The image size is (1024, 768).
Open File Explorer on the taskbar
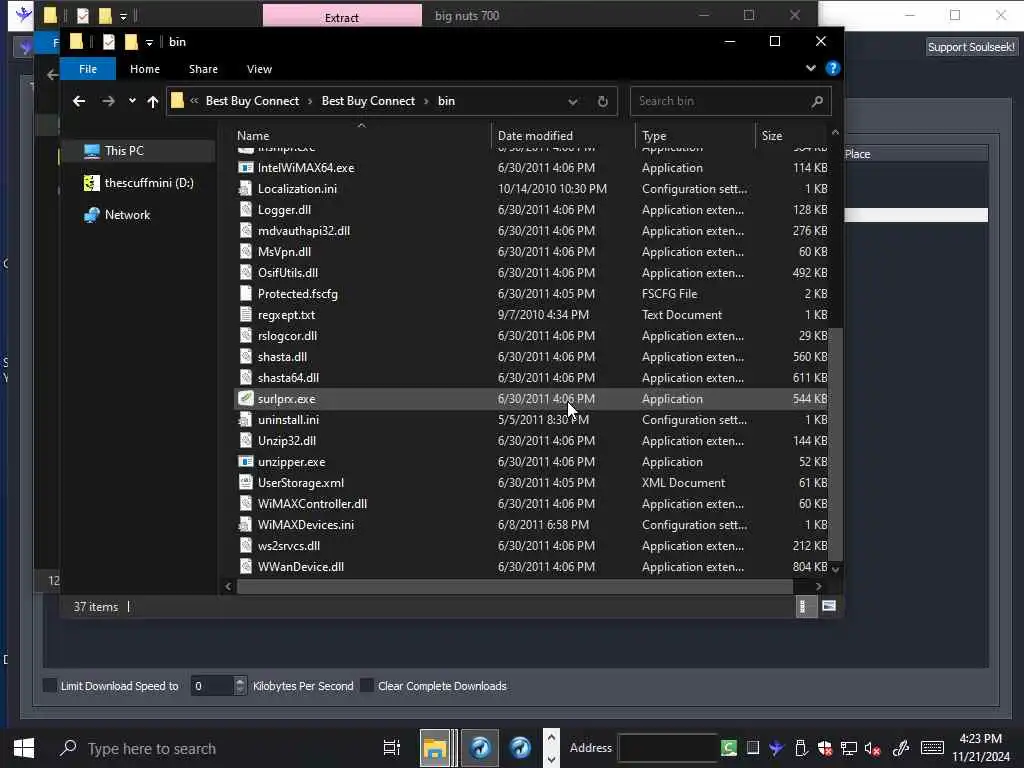[x=435, y=748]
